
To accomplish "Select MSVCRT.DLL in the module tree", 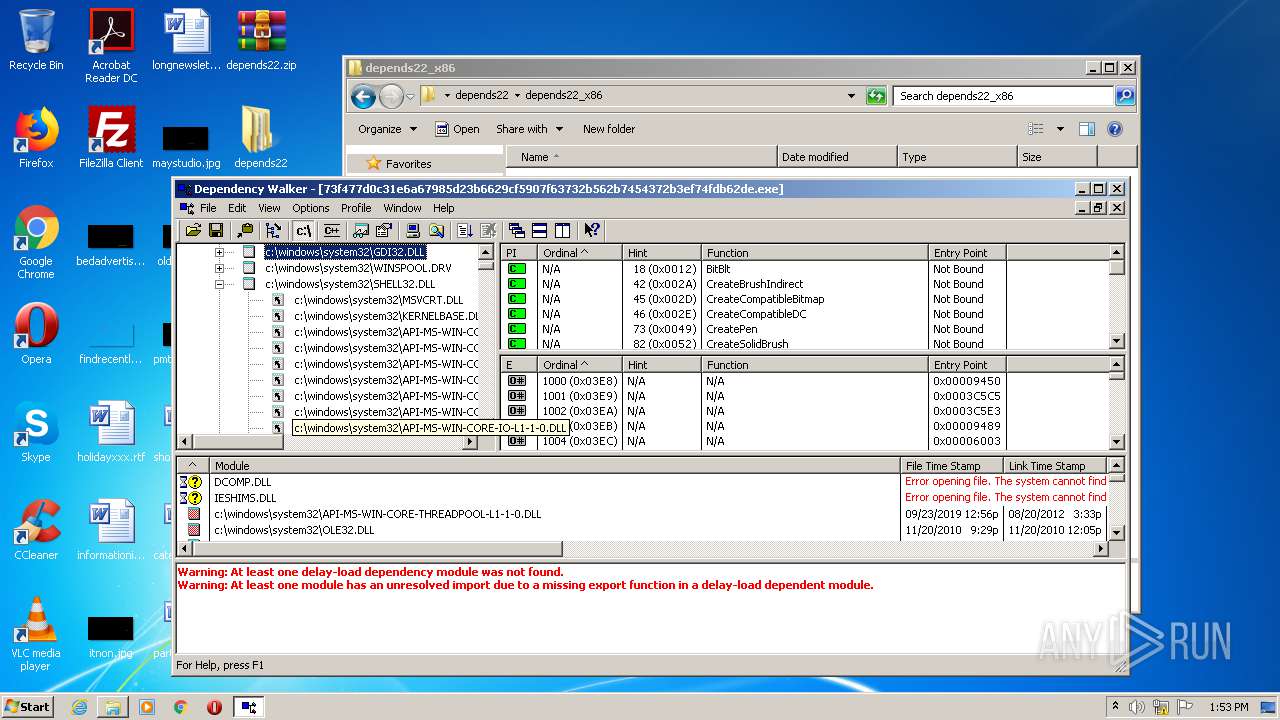I will tap(378, 300).
